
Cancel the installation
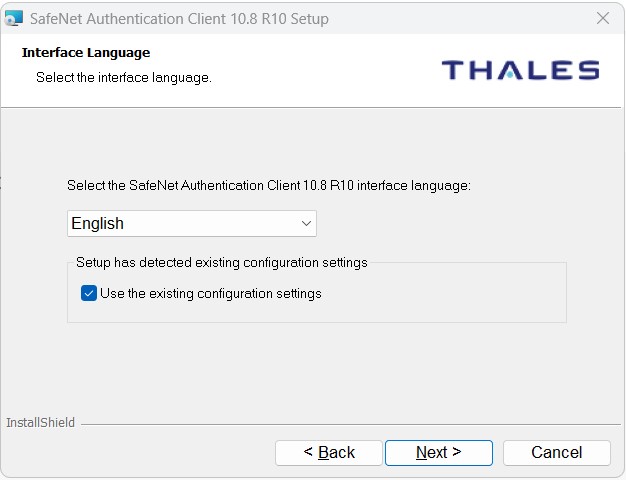click(557, 452)
